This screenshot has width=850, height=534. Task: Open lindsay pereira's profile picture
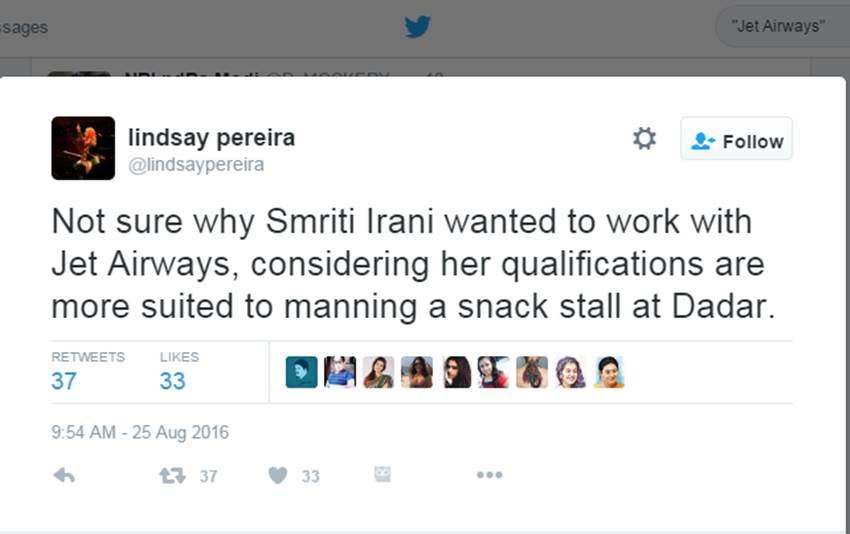click(83, 148)
